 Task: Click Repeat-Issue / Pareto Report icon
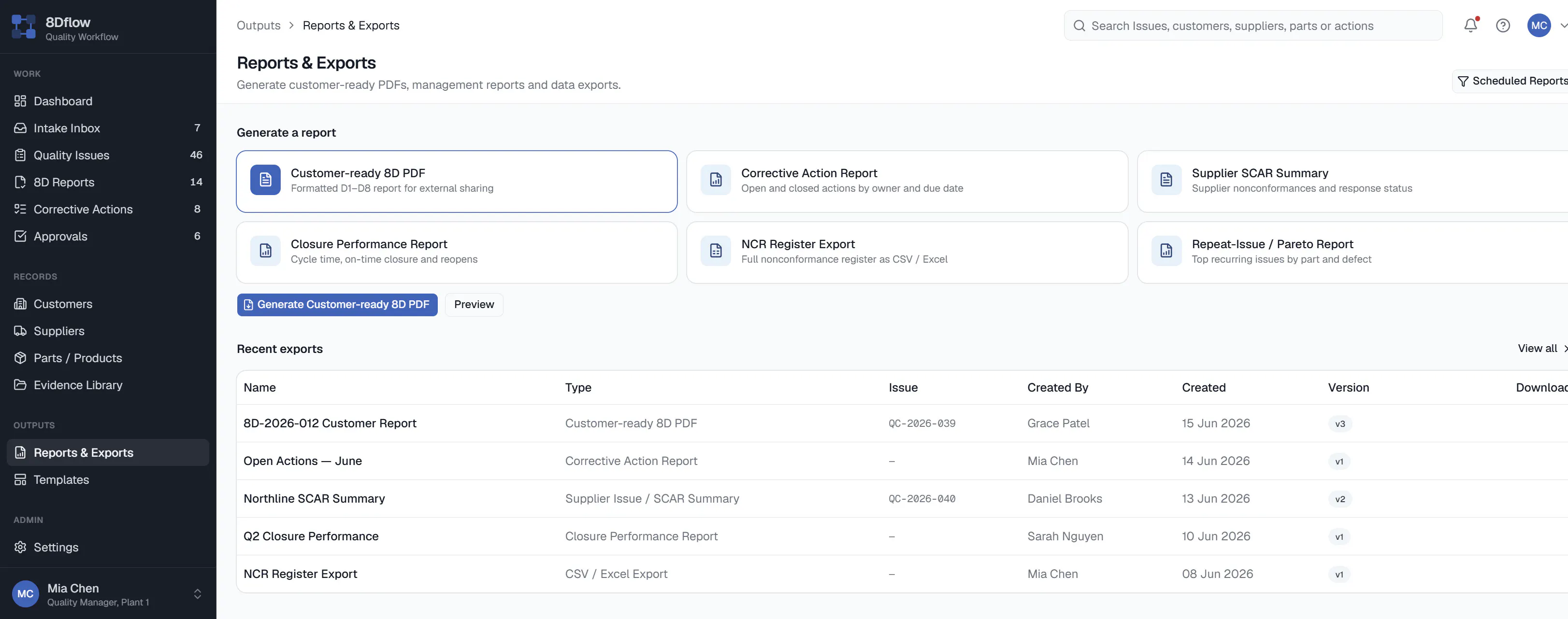click(1166, 251)
